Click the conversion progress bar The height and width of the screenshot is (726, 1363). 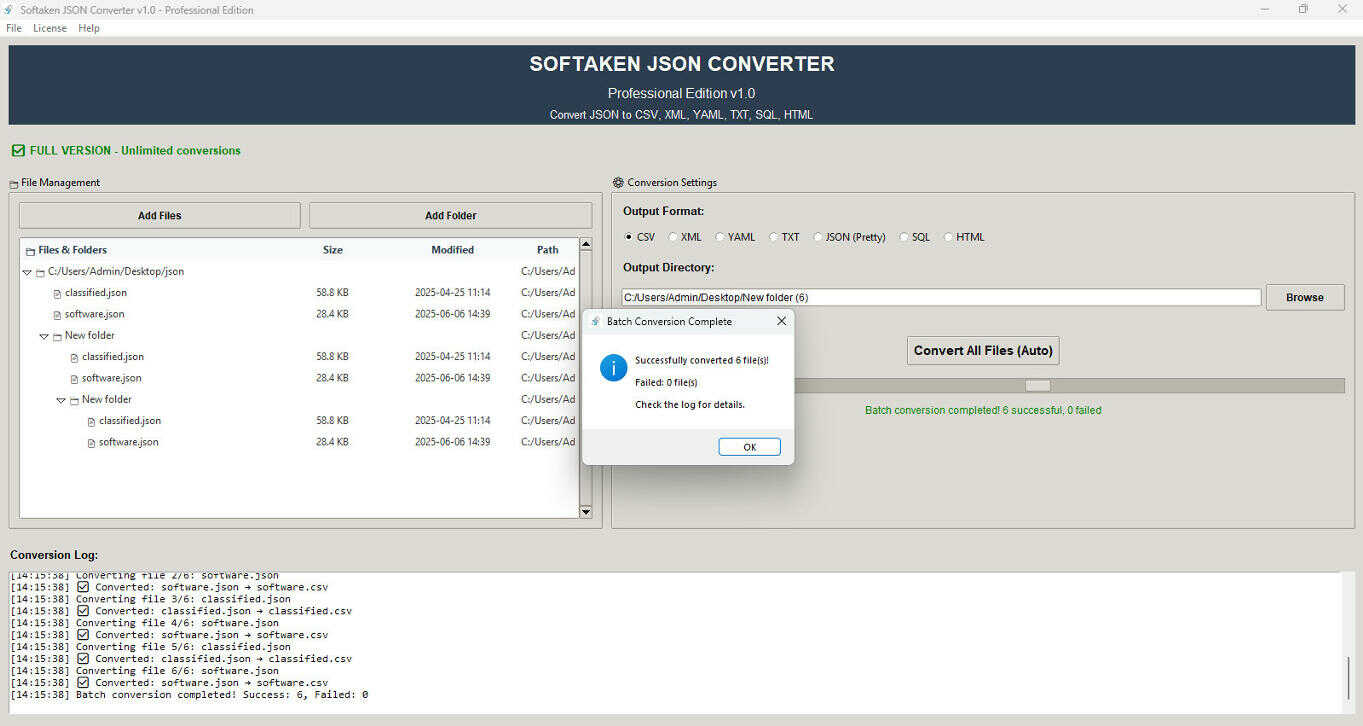coord(1037,385)
